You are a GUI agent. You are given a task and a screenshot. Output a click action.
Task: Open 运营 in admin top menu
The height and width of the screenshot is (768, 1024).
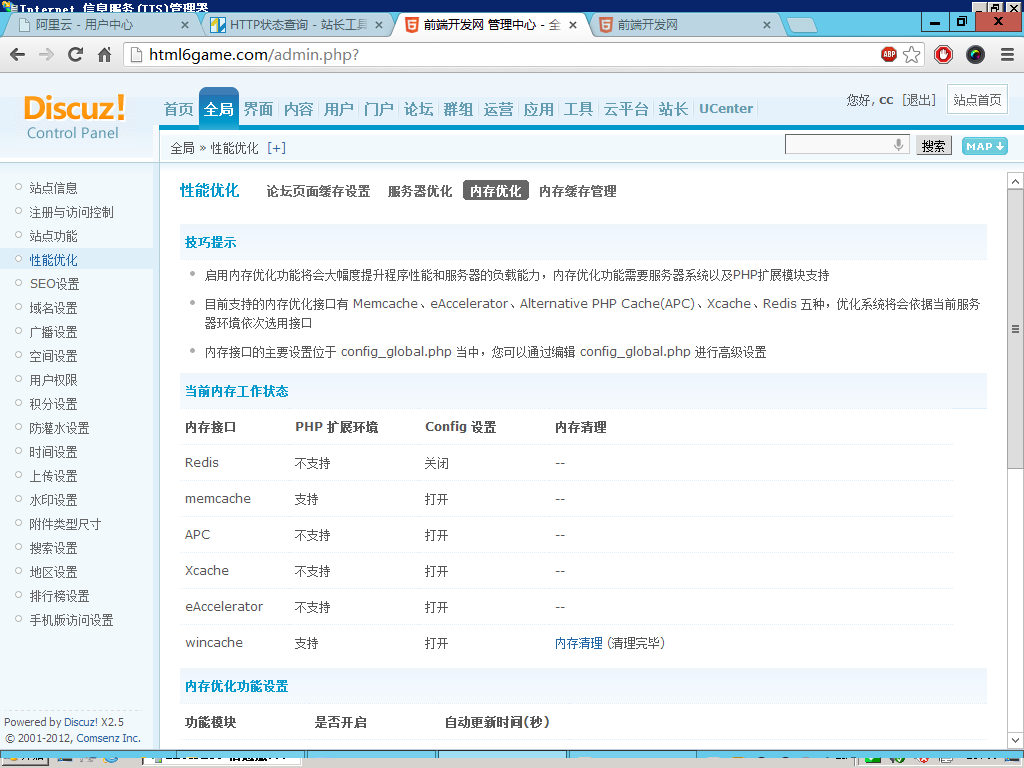tap(498, 109)
